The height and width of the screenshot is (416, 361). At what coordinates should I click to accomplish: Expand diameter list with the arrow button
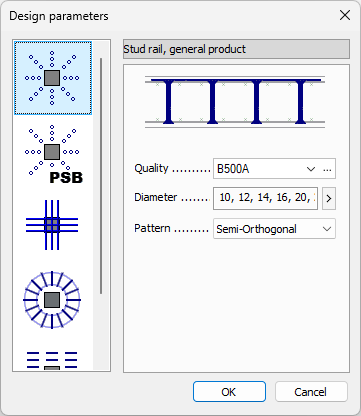click(329, 198)
